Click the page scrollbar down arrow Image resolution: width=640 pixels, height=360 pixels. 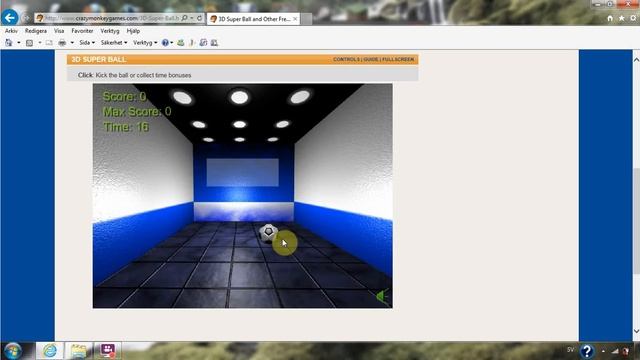tap(636, 331)
